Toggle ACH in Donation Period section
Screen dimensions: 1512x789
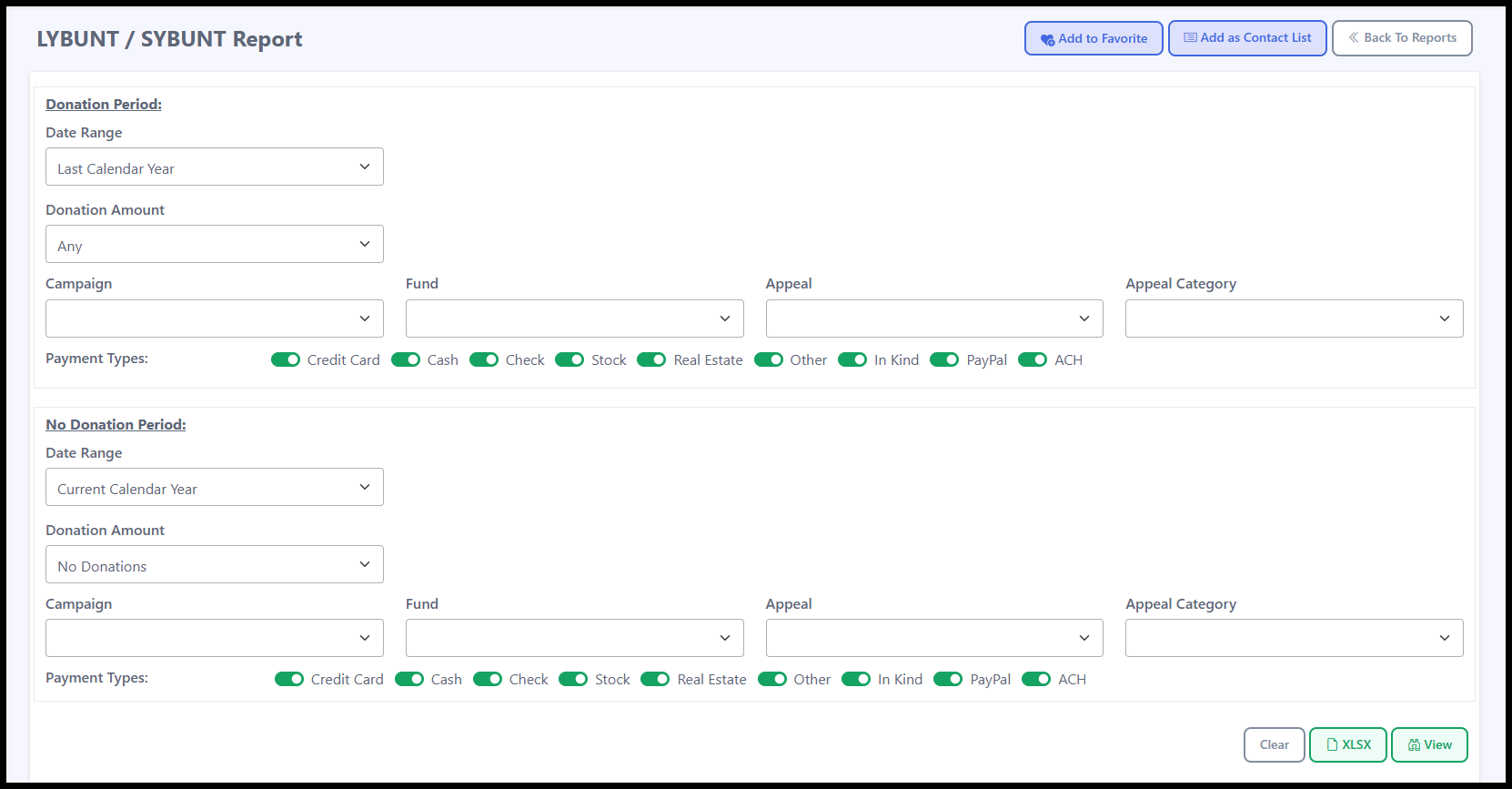pyautogui.click(x=1033, y=359)
